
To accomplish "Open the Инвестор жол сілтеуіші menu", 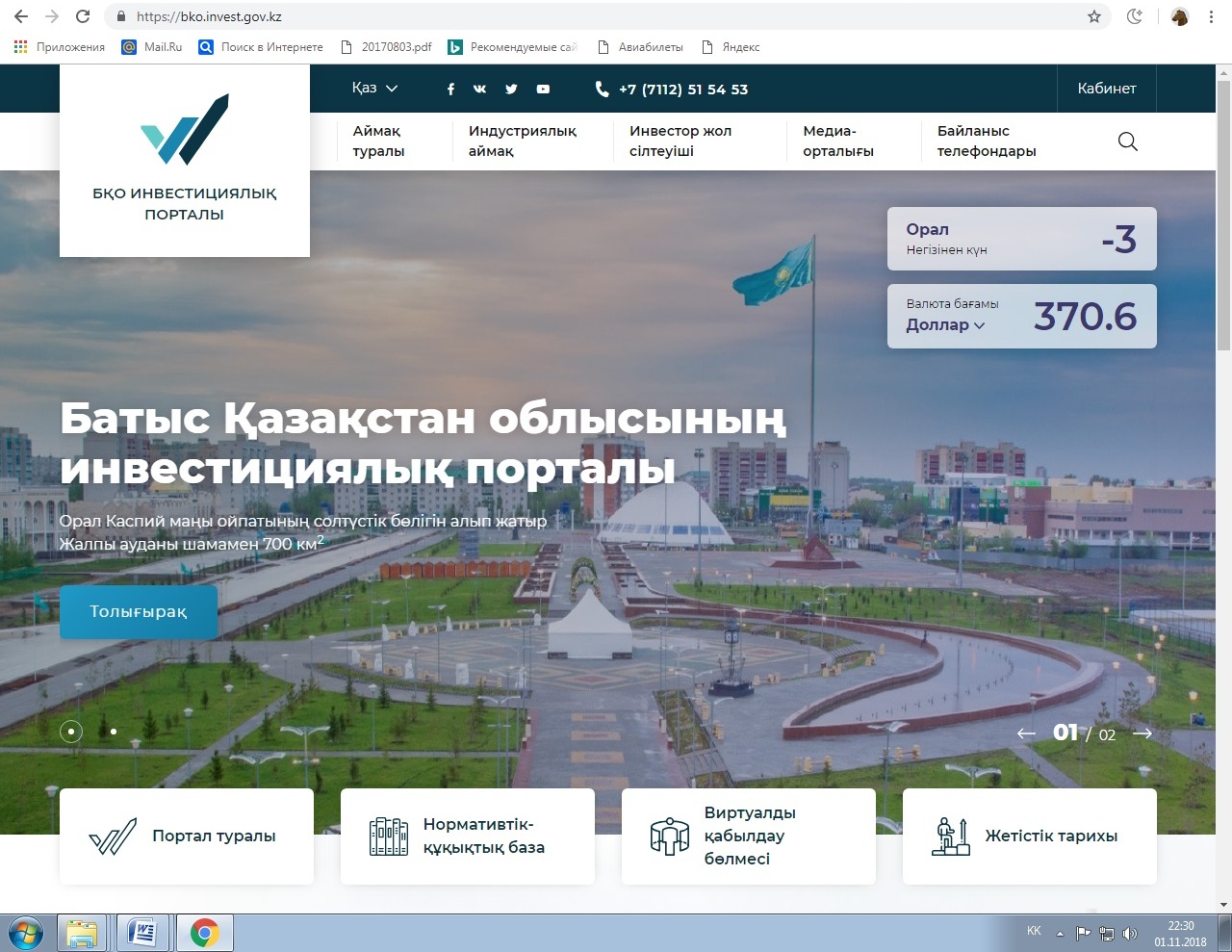I will (680, 142).
